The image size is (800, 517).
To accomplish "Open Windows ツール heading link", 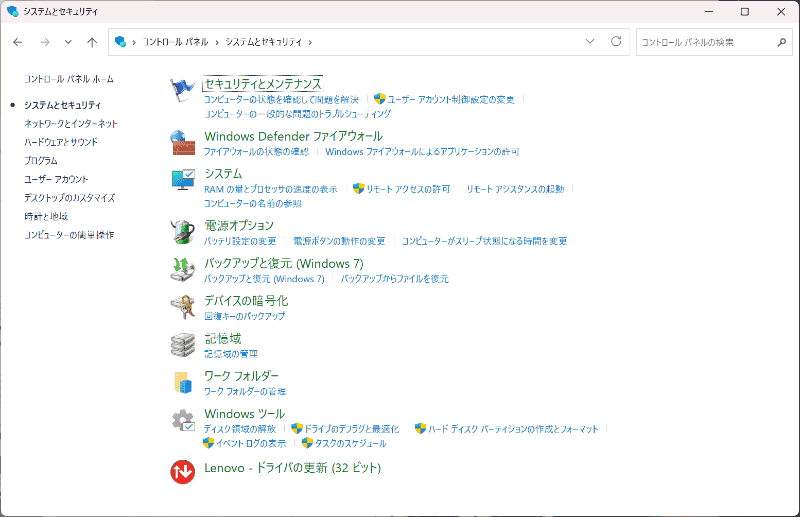I will coord(244,414).
